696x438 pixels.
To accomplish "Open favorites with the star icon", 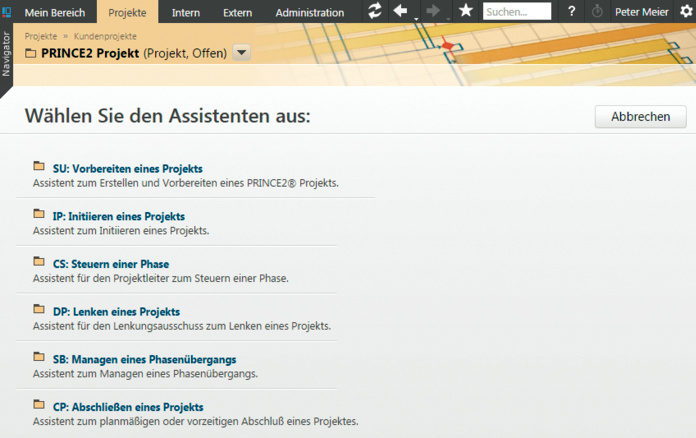I will [x=465, y=11].
